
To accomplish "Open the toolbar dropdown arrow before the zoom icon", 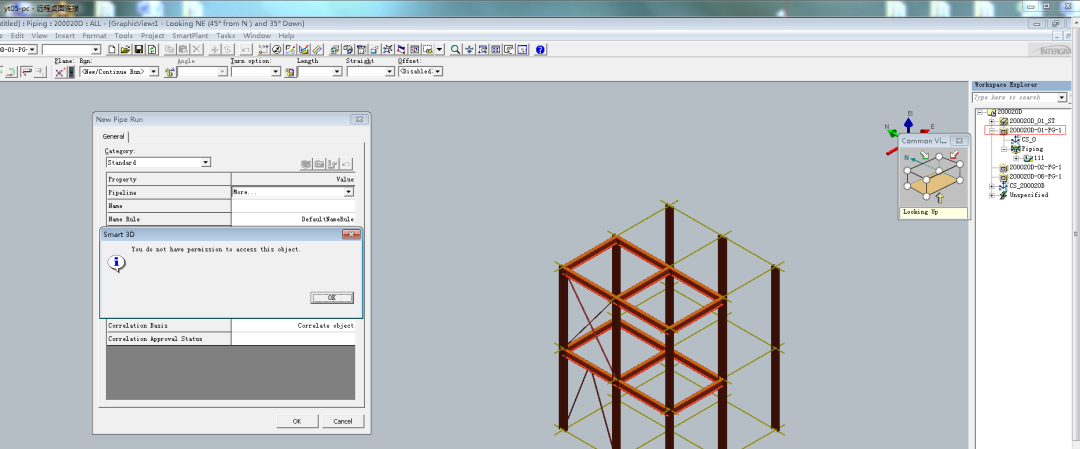I will pos(439,50).
